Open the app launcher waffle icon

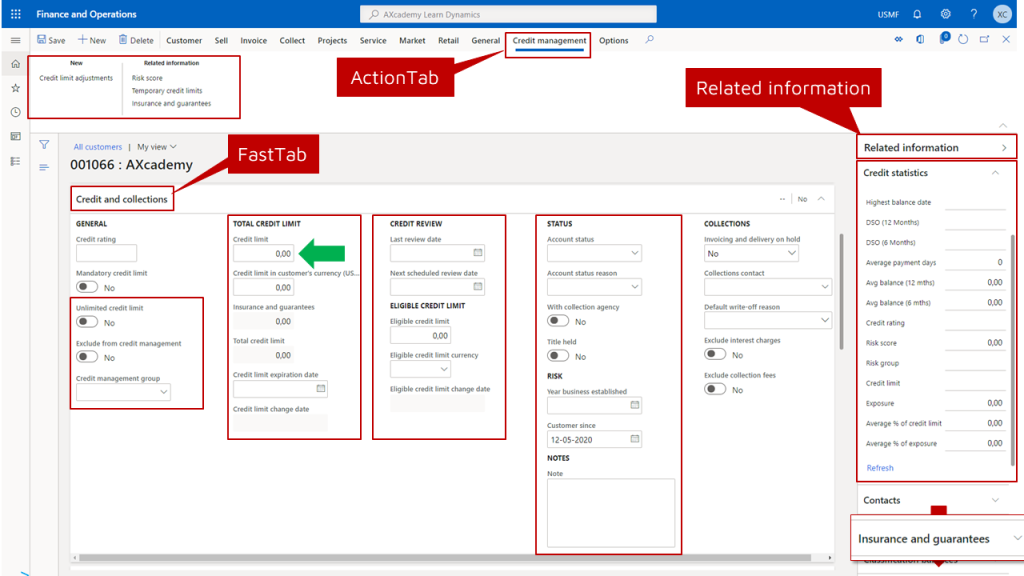point(16,14)
